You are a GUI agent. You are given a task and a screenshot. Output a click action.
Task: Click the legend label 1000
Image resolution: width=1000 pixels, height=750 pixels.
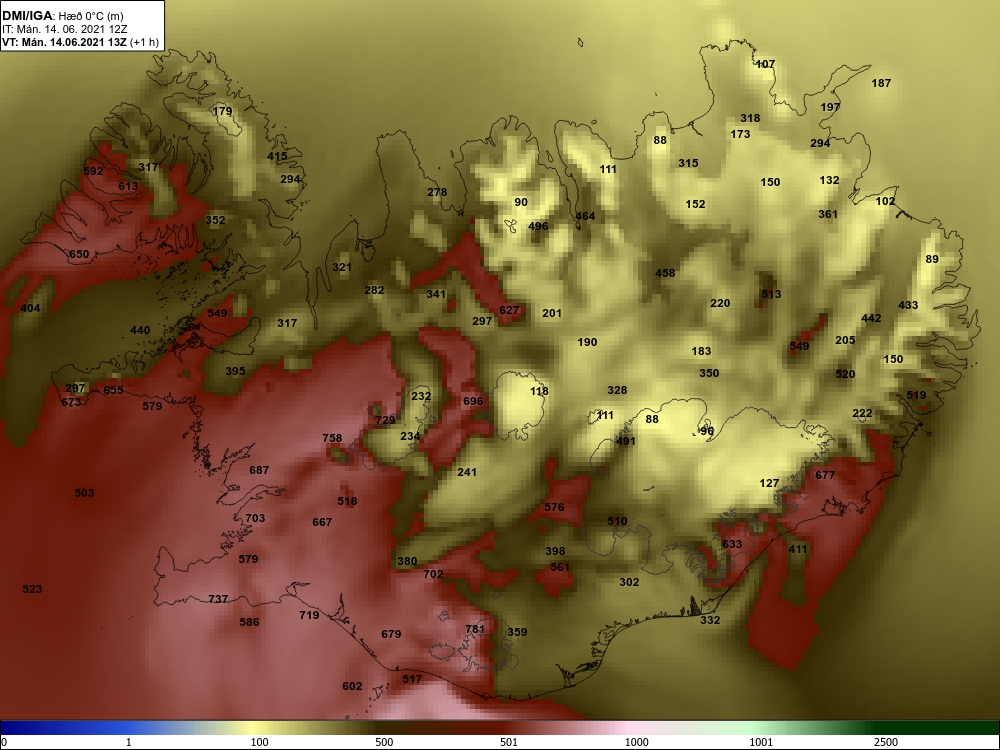(x=637, y=742)
